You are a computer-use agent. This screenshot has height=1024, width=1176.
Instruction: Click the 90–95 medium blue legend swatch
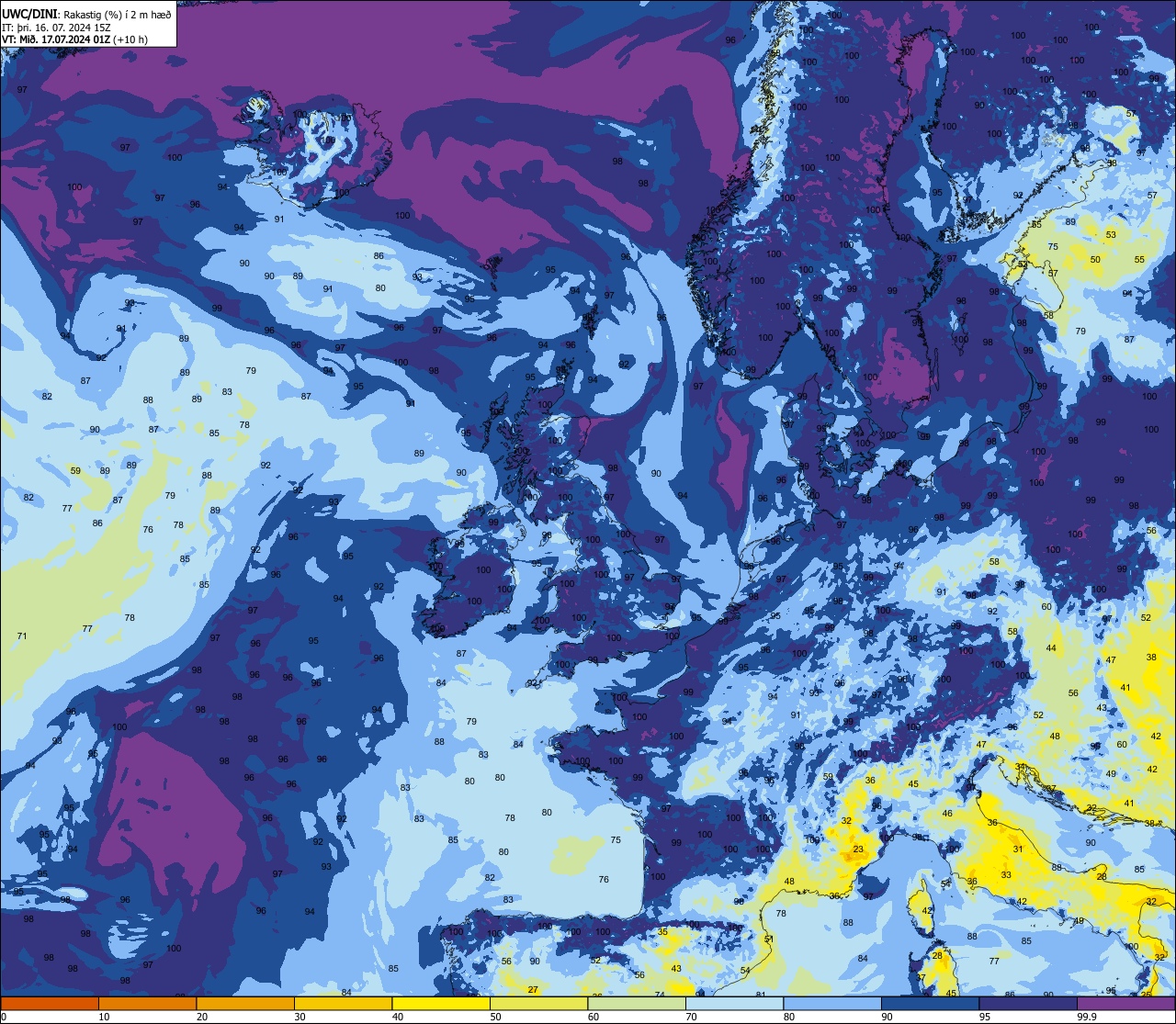tap(930, 1003)
